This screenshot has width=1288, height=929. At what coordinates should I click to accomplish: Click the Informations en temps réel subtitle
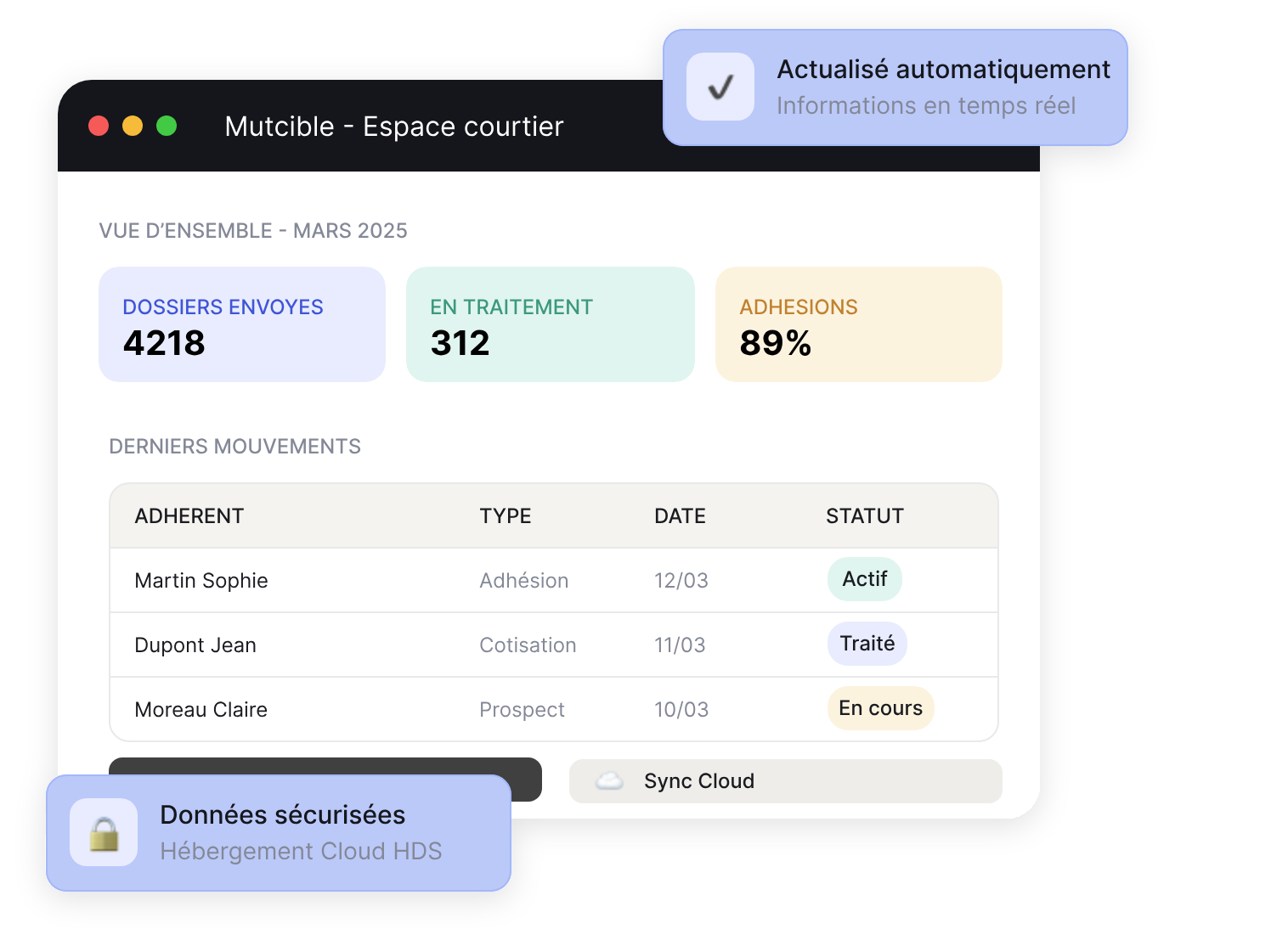pyautogui.click(x=926, y=106)
